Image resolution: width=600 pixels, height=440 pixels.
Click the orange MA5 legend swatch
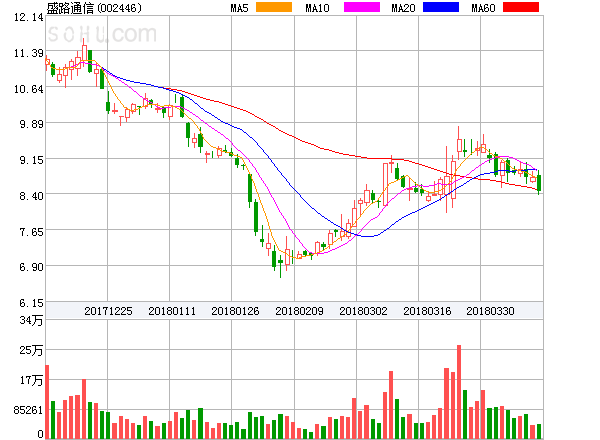tap(274, 7)
